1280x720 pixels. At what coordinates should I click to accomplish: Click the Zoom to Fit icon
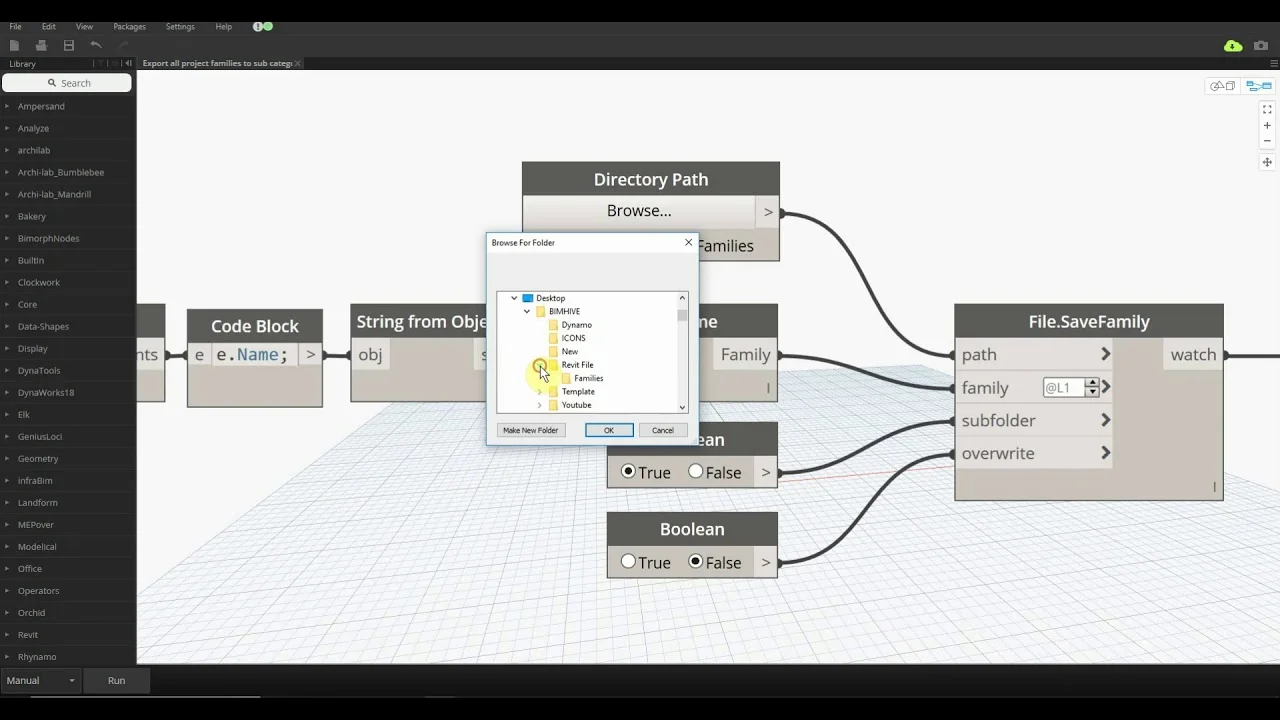tap(1267, 109)
